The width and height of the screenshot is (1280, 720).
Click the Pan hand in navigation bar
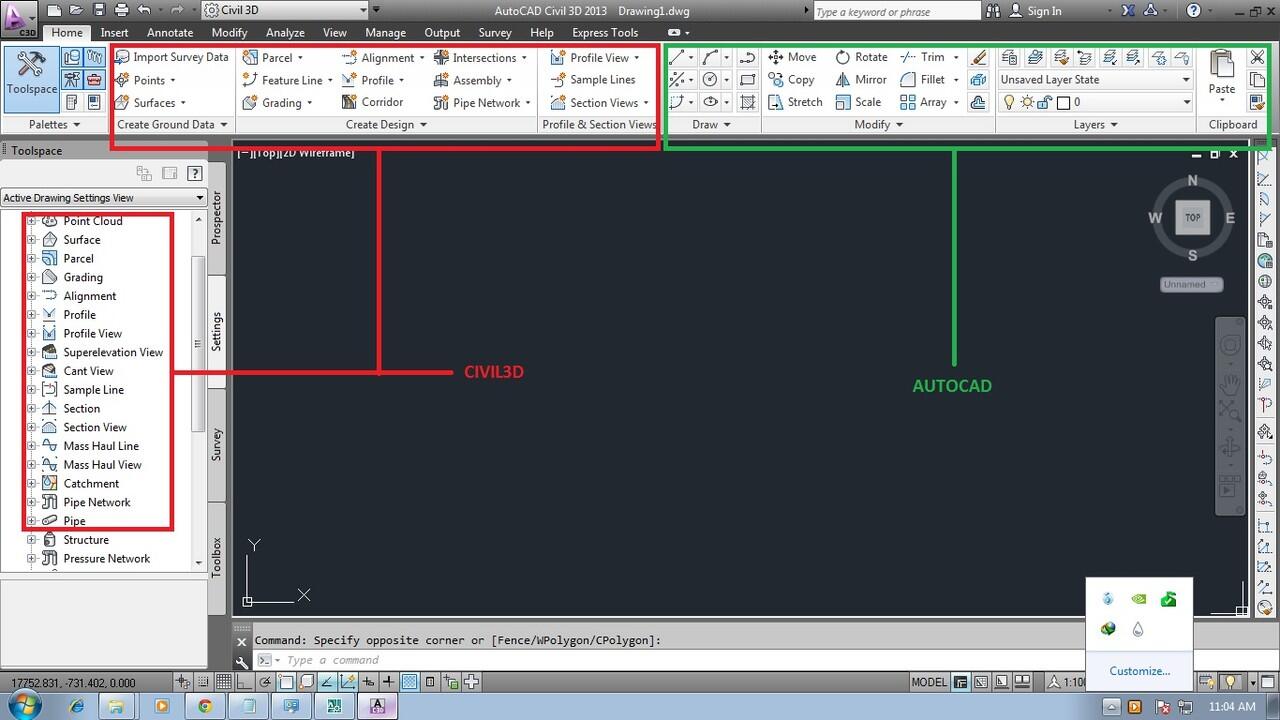1230,384
